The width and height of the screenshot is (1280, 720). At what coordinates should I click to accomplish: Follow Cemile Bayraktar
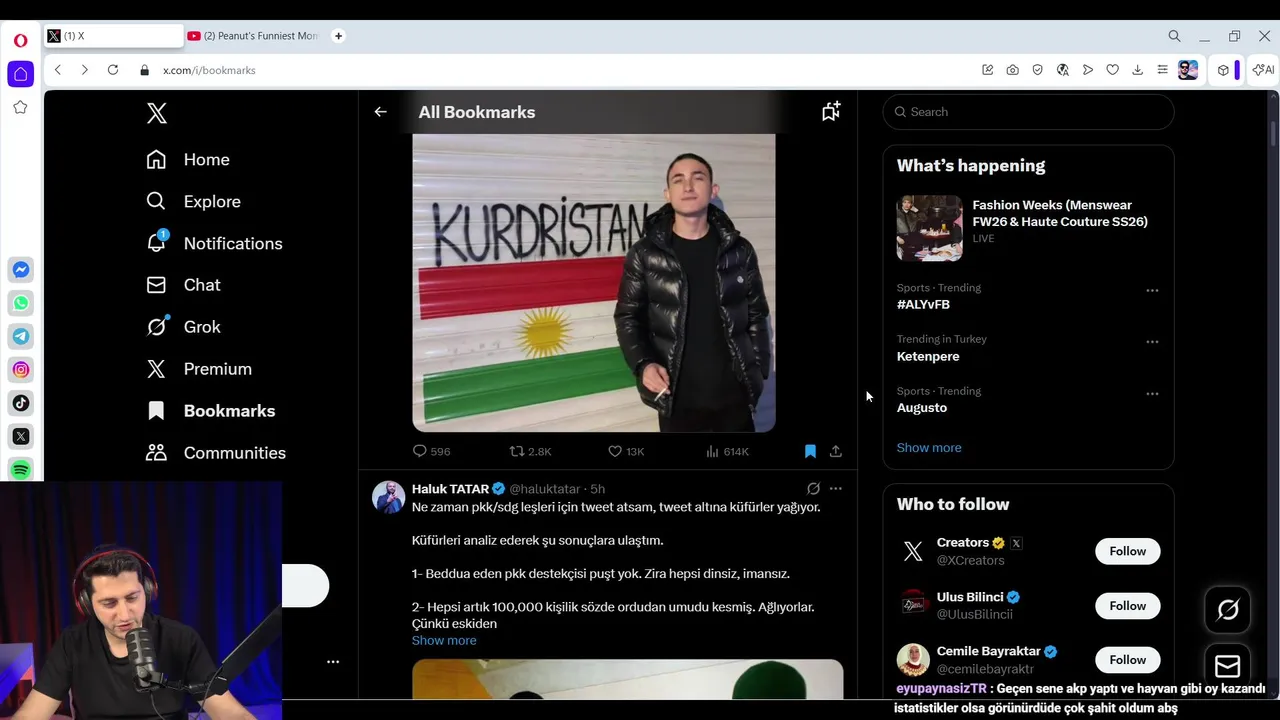coord(1127,660)
